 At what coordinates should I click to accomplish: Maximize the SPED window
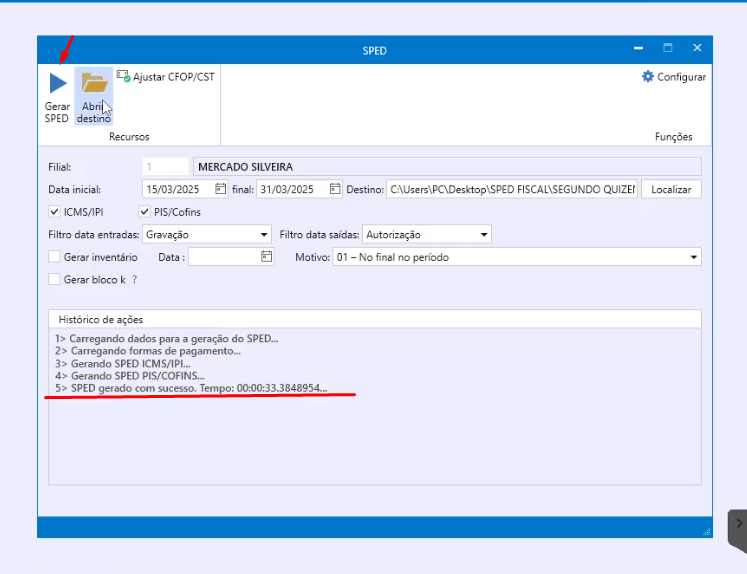pyautogui.click(x=667, y=48)
